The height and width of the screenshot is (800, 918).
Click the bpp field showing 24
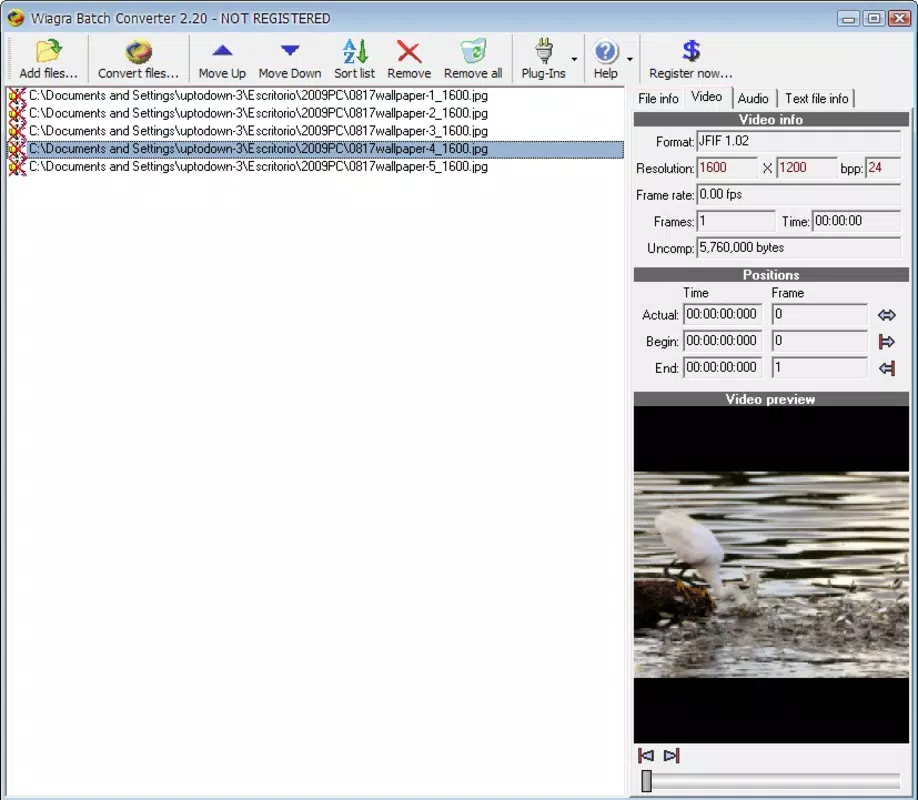point(883,168)
